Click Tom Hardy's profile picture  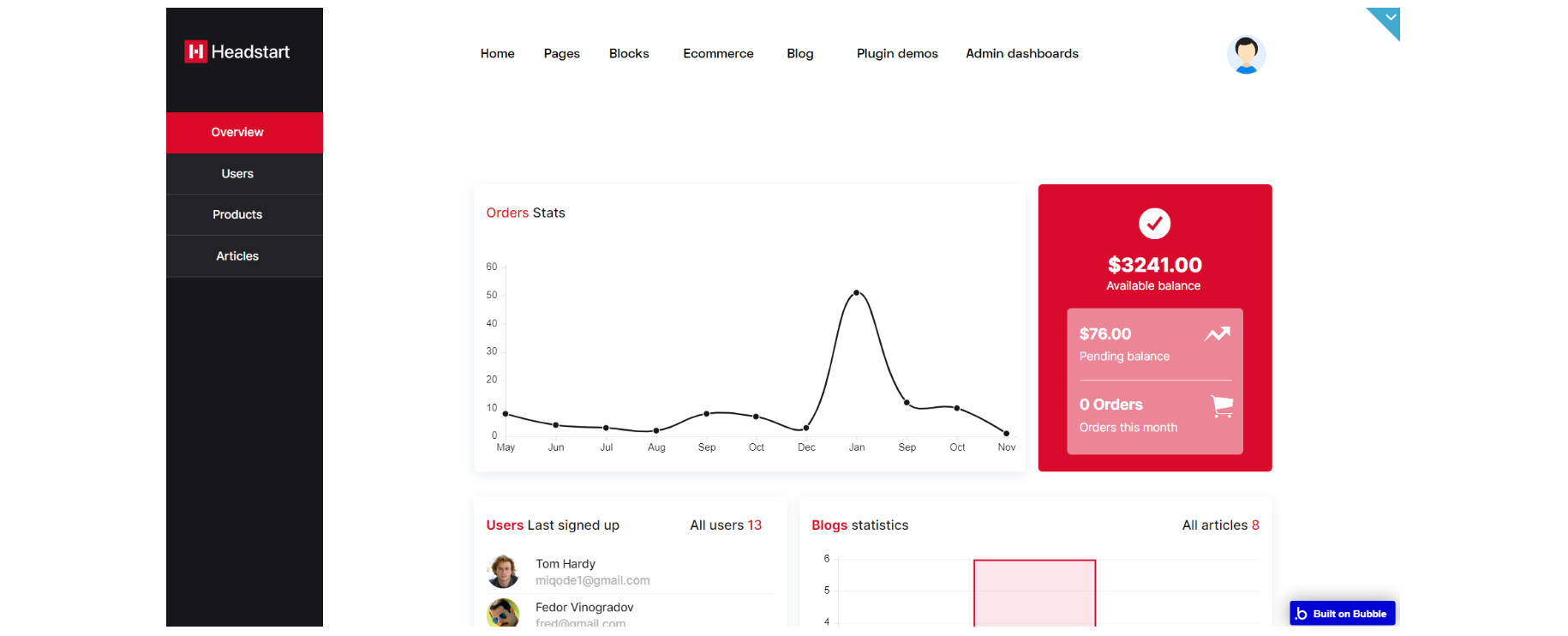point(503,571)
